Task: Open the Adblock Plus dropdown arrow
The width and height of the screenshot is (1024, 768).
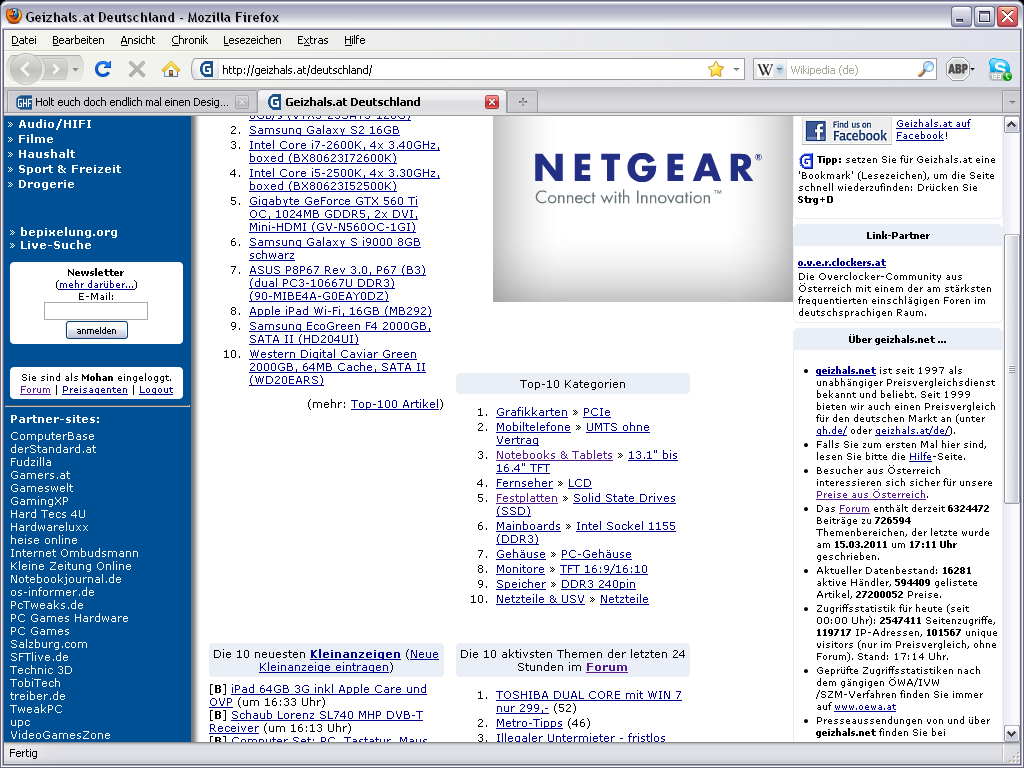Action: pyautogui.click(x=972, y=69)
